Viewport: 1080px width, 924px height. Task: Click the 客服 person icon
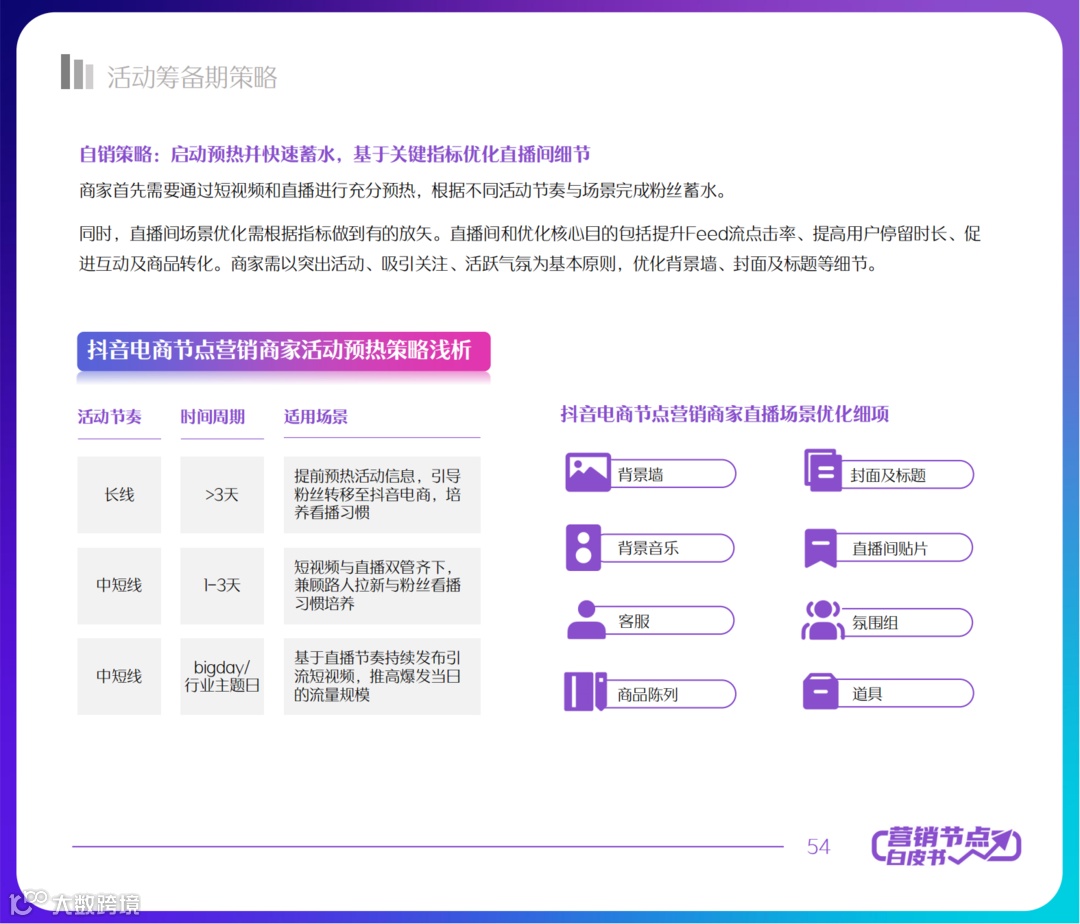coord(586,620)
